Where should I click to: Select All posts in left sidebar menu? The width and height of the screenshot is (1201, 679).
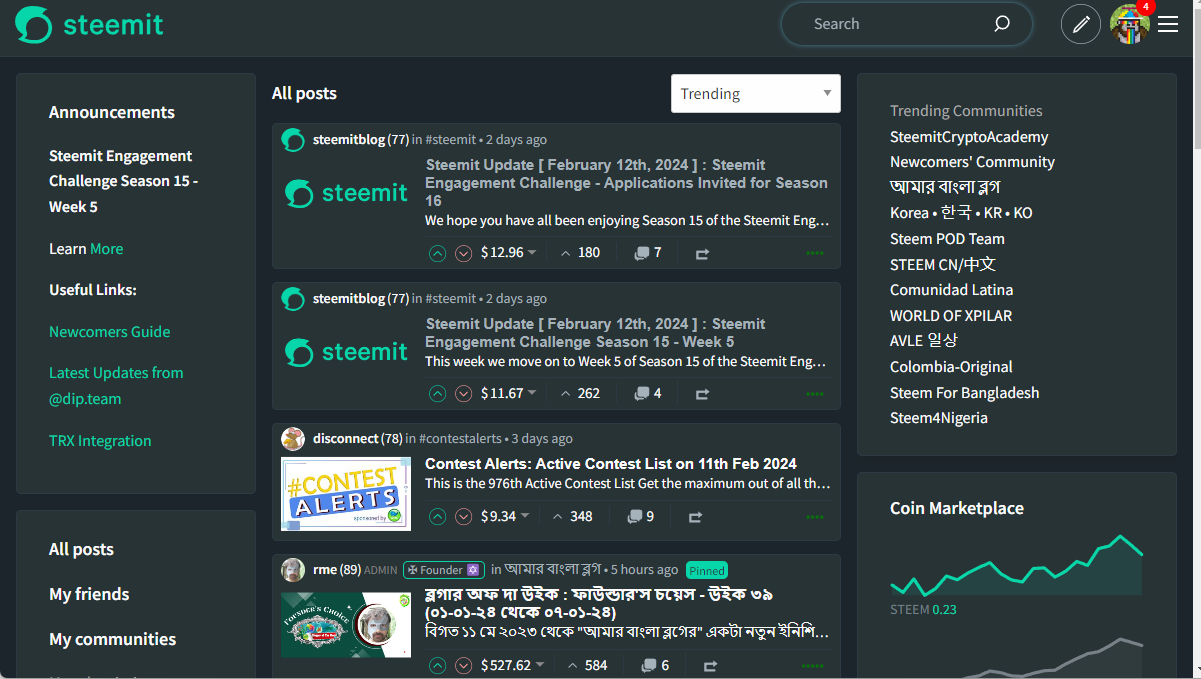click(x=81, y=549)
